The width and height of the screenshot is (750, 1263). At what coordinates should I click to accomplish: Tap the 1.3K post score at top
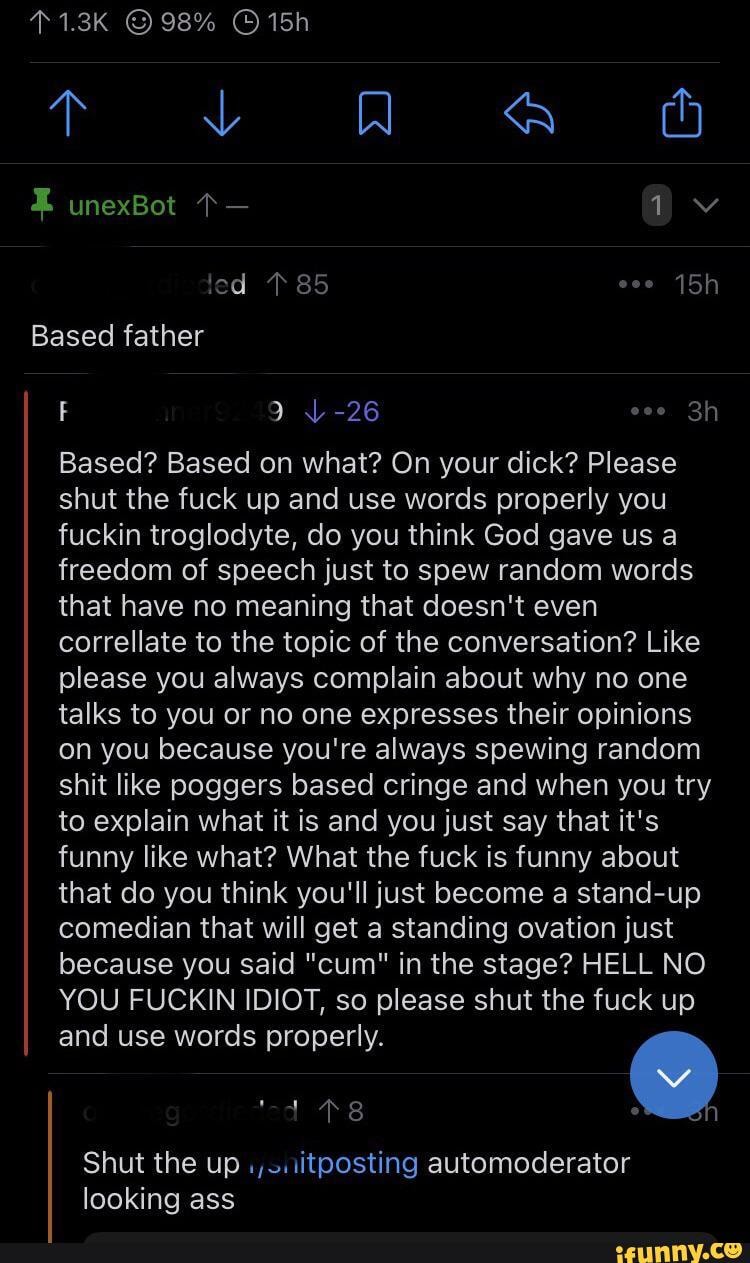69,22
